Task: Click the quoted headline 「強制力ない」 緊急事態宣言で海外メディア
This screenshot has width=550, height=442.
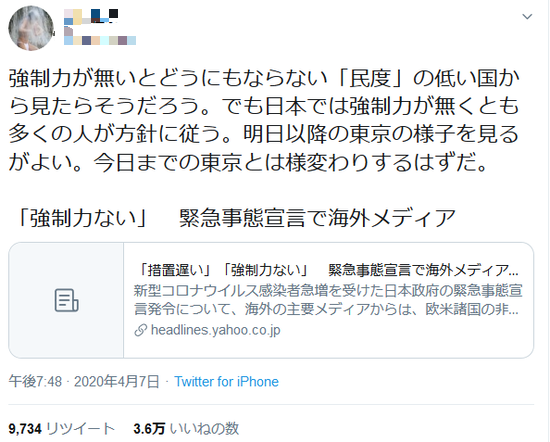Action: [235, 218]
